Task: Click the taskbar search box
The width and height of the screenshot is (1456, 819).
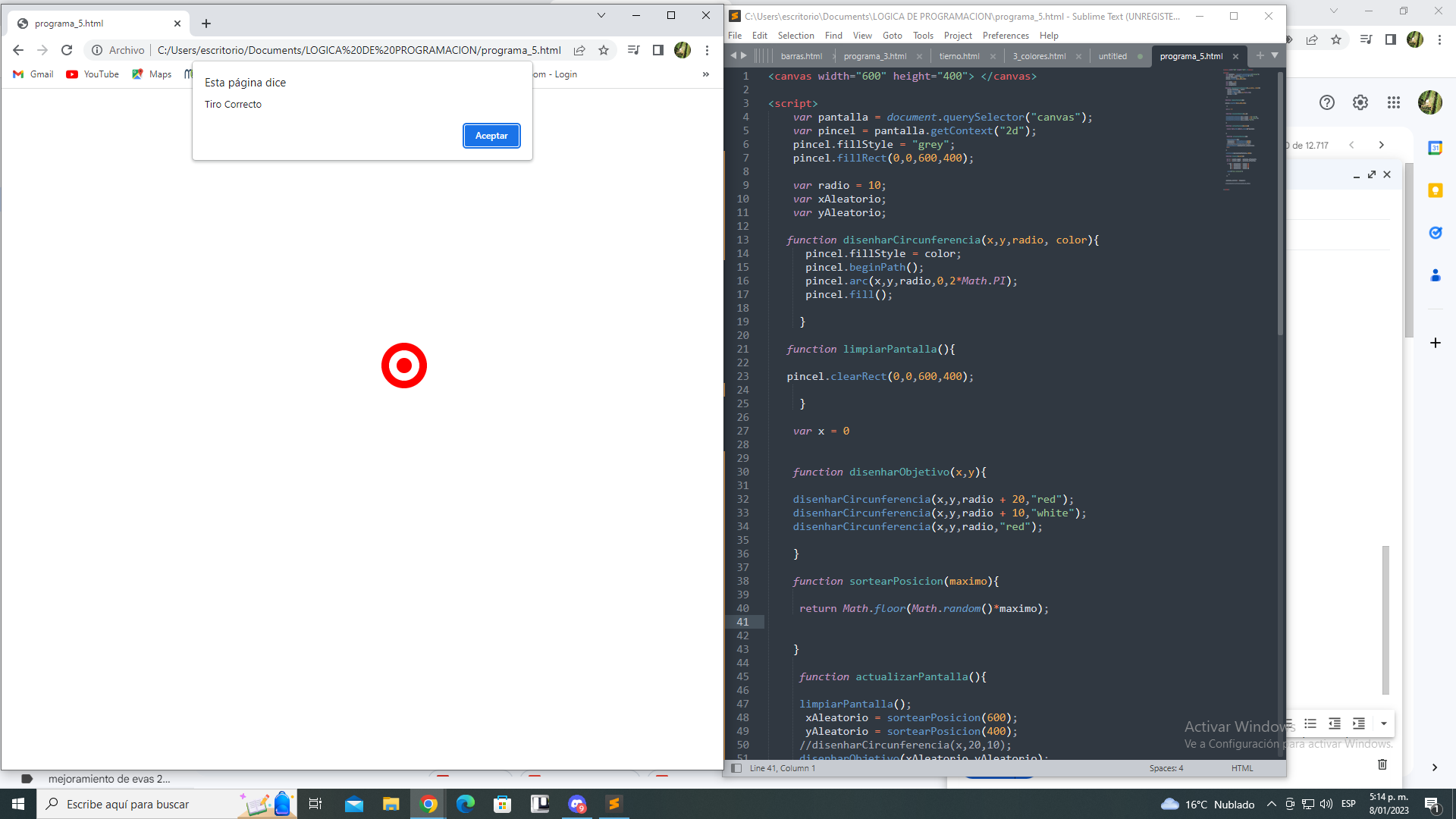Action: click(165, 804)
